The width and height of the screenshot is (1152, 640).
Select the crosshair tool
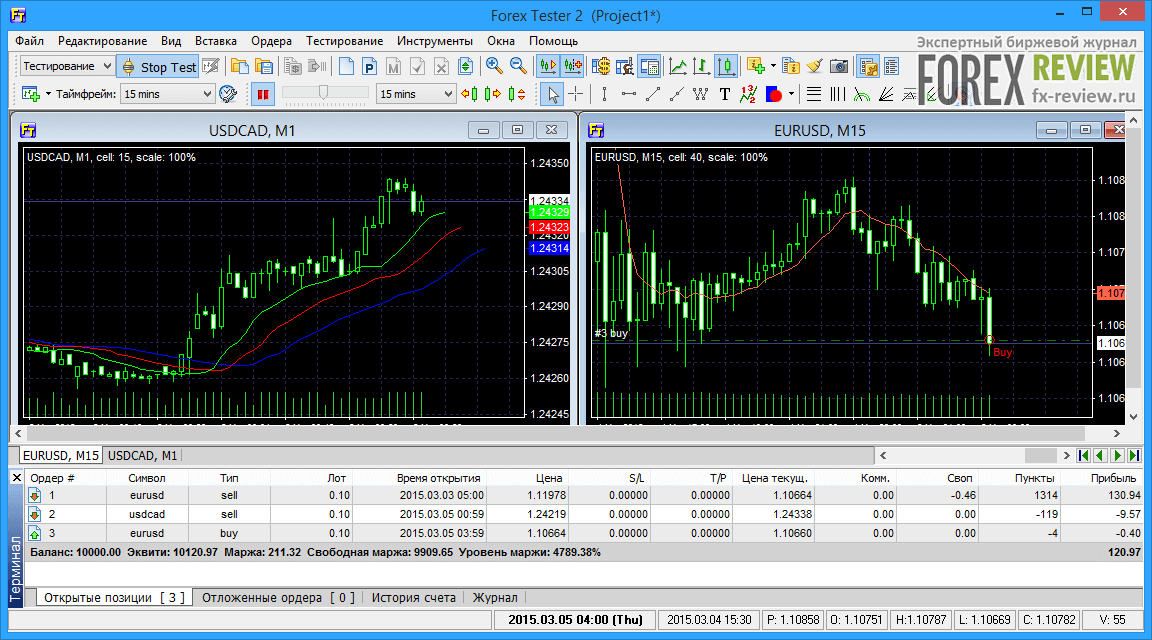click(x=576, y=94)
